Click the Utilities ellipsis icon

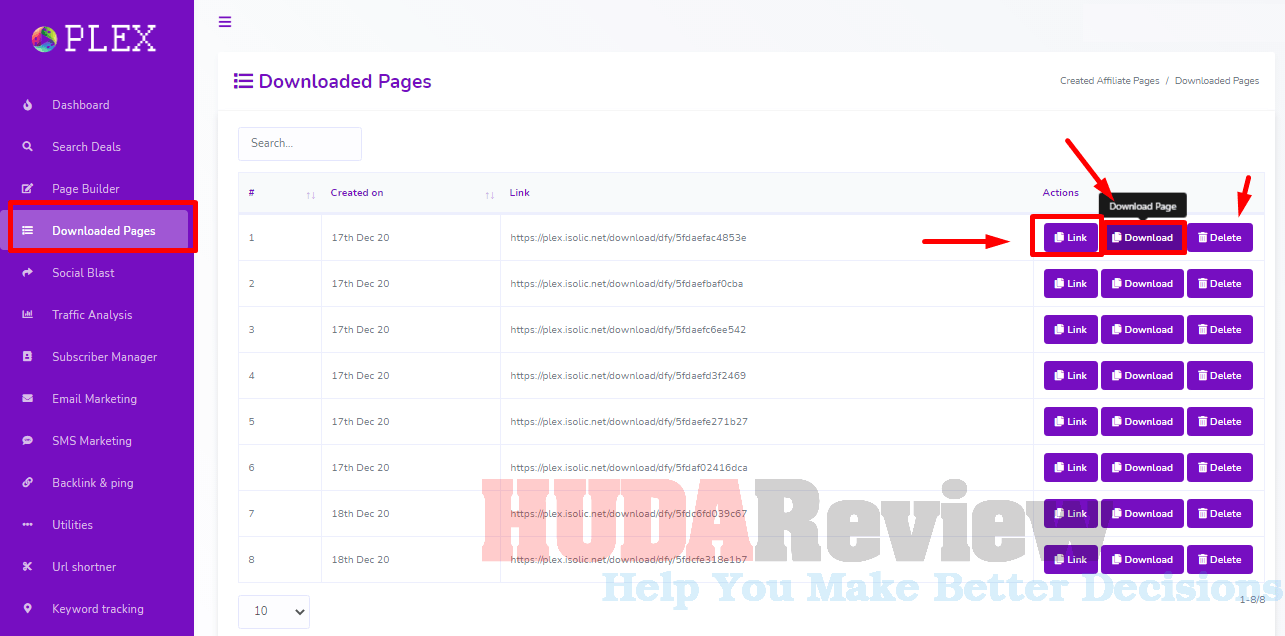(x=28, y=525)
